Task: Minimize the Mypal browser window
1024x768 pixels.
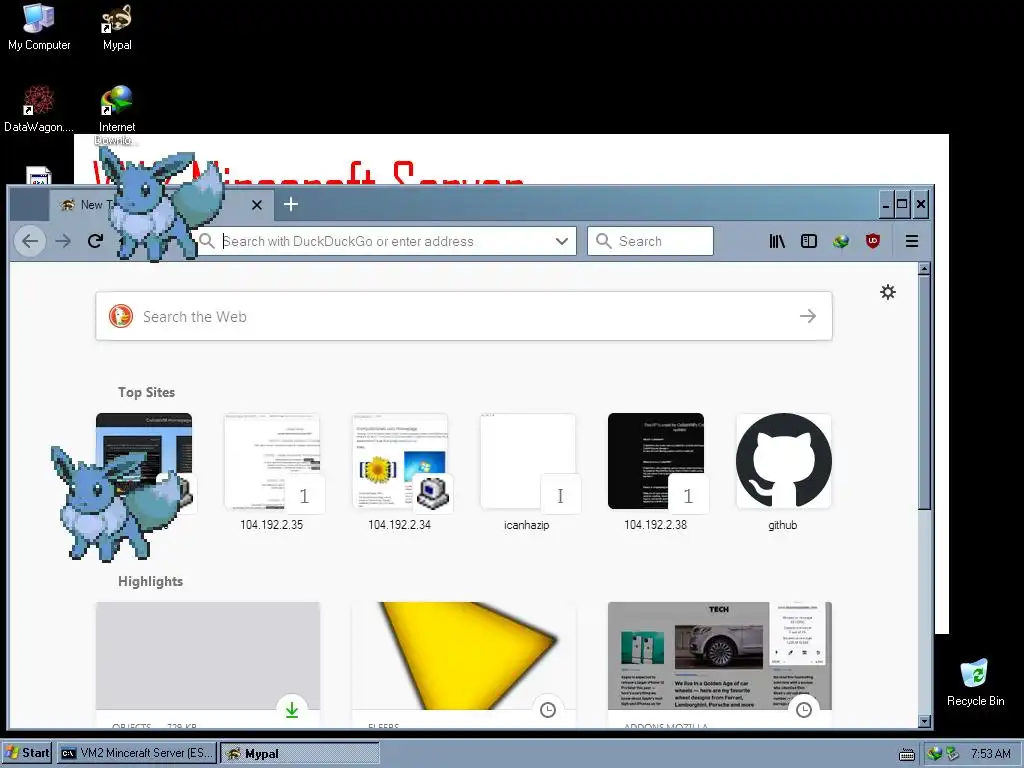Action: click(886, 204)
